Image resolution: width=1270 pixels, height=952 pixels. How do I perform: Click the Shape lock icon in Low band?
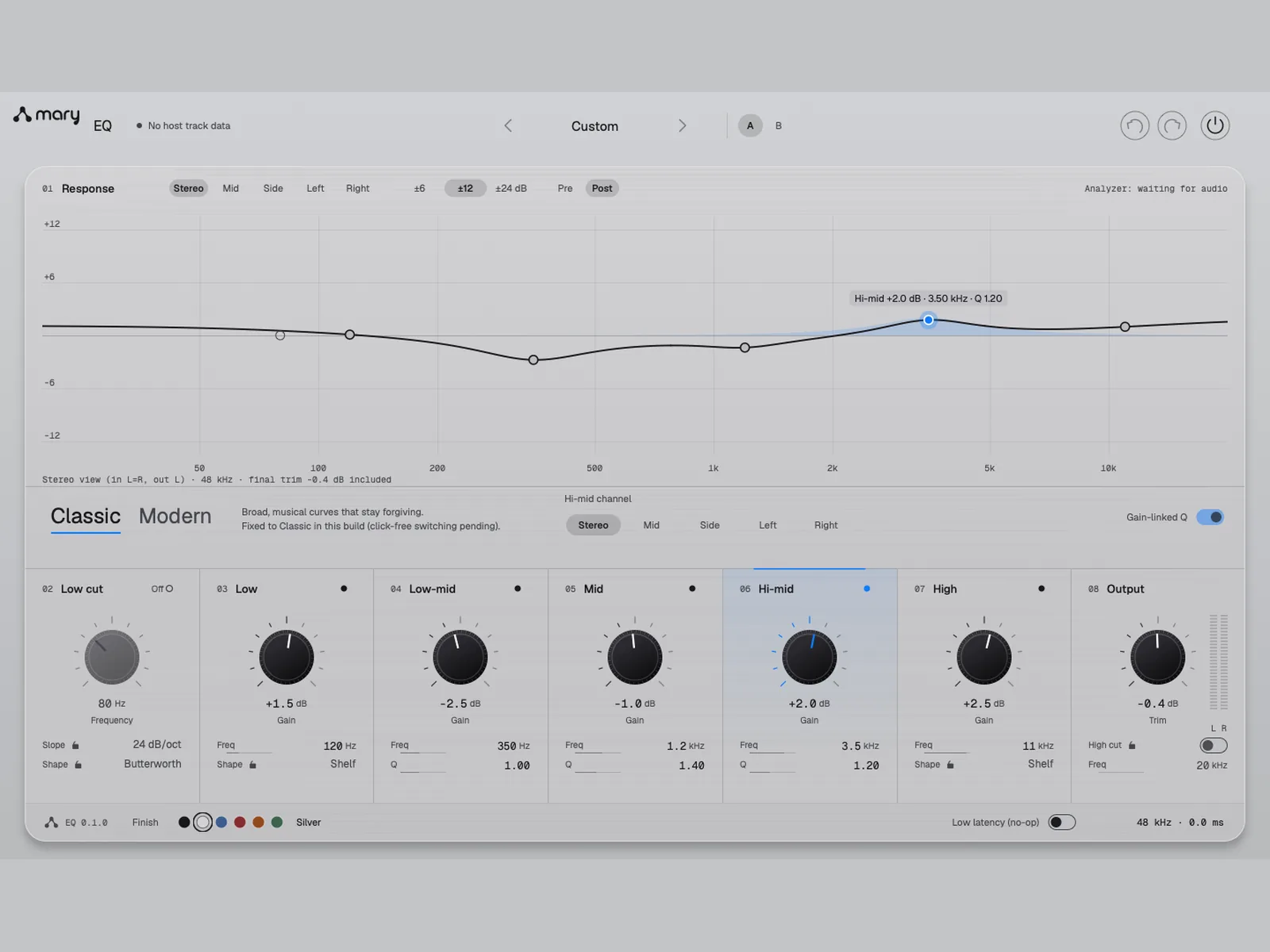click(x=253, y=765)
